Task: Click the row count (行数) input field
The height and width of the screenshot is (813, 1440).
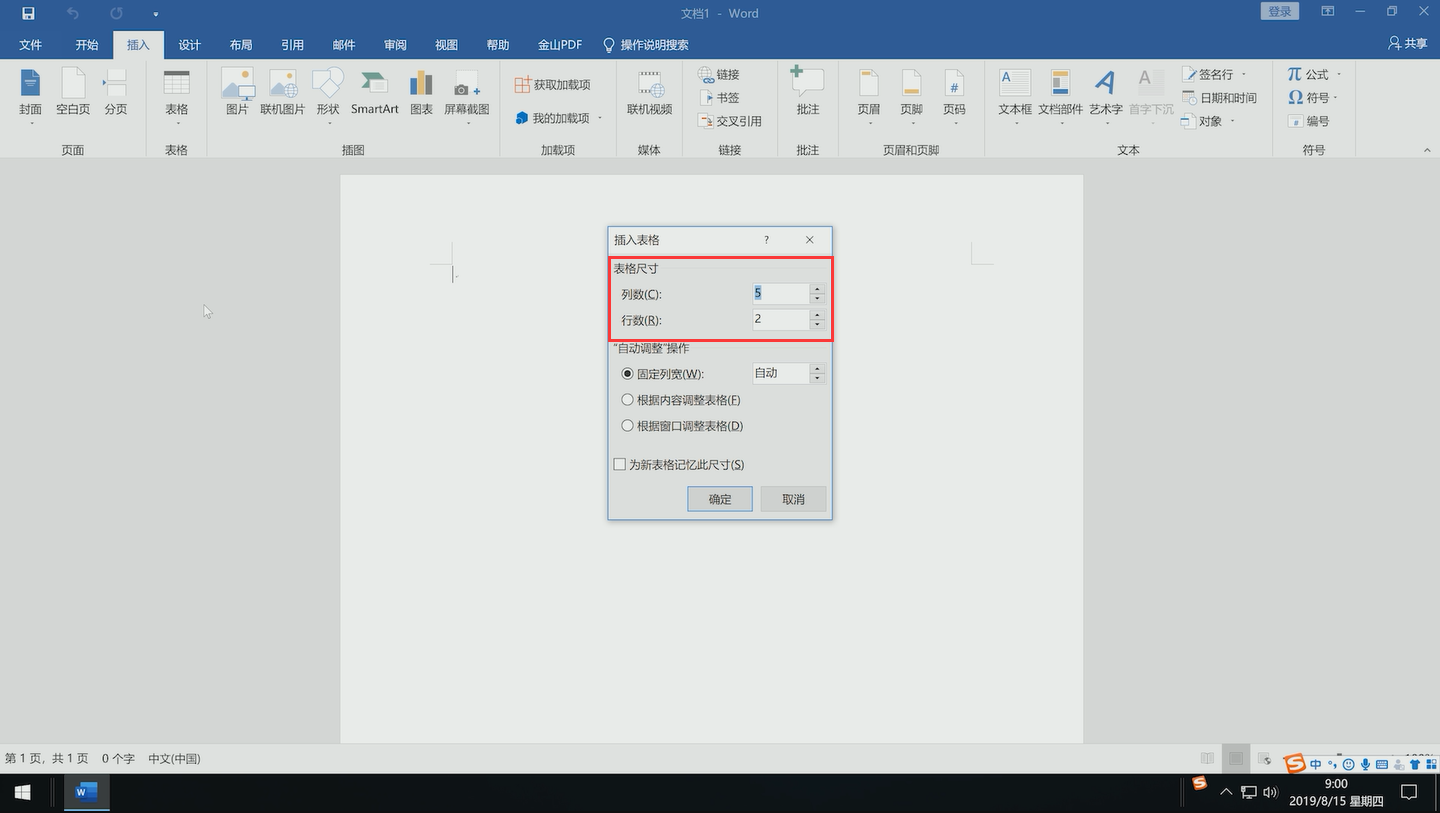Action: tap(781, 319)
